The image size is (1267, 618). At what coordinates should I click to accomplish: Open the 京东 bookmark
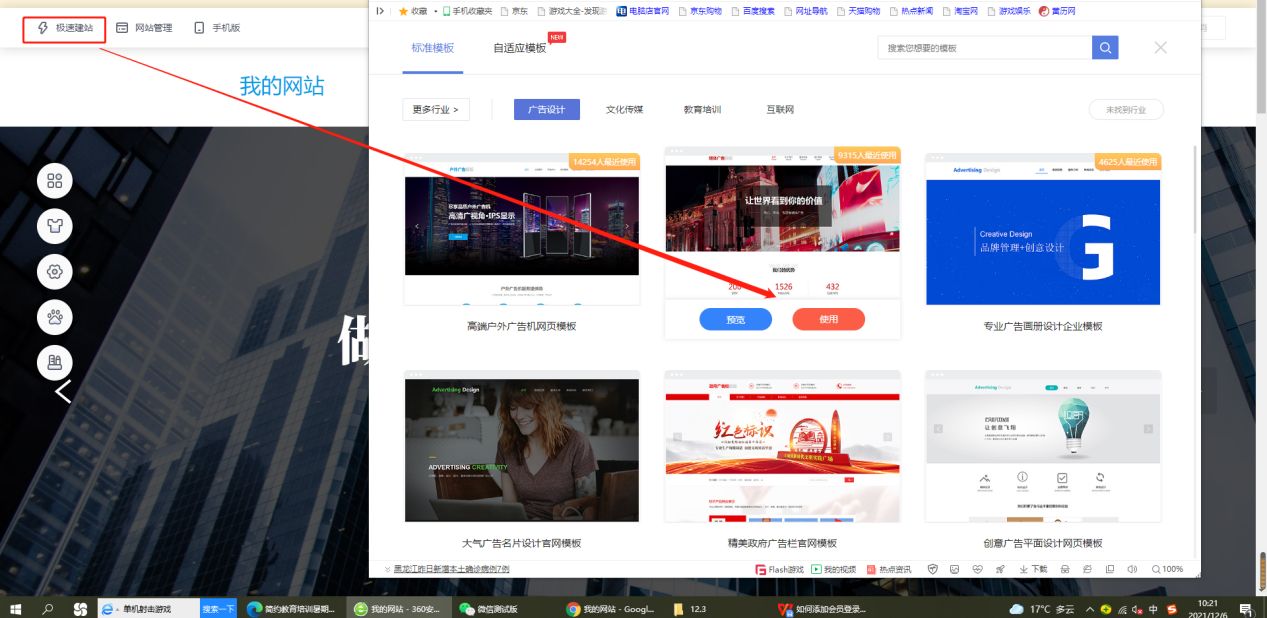(x=514, y=11)
